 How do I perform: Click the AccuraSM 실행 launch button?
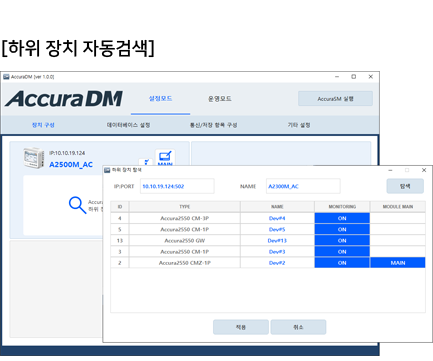click(x=335, y=99)
